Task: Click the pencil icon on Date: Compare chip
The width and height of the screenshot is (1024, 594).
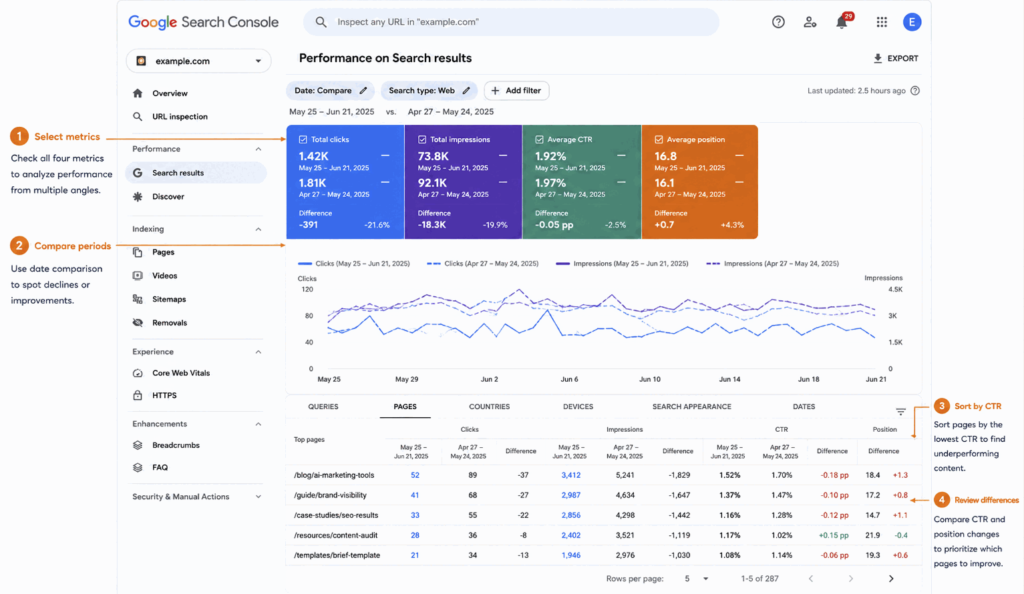Action: click(x=363, y=91)
